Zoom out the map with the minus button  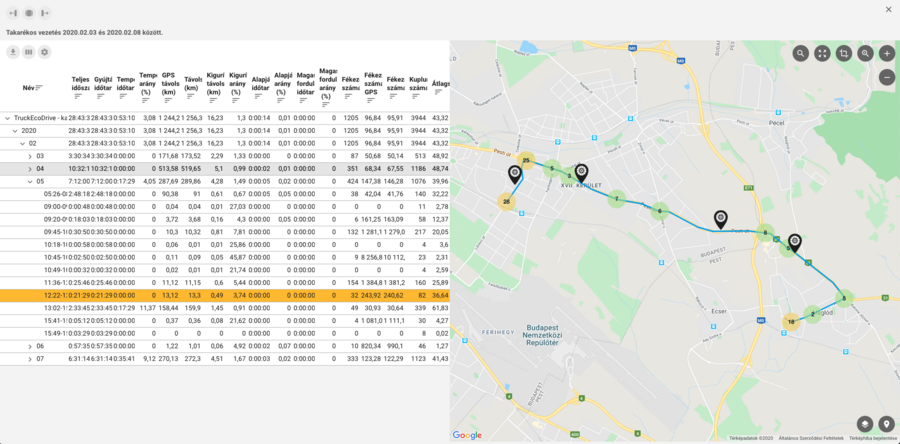coord(887,77)
